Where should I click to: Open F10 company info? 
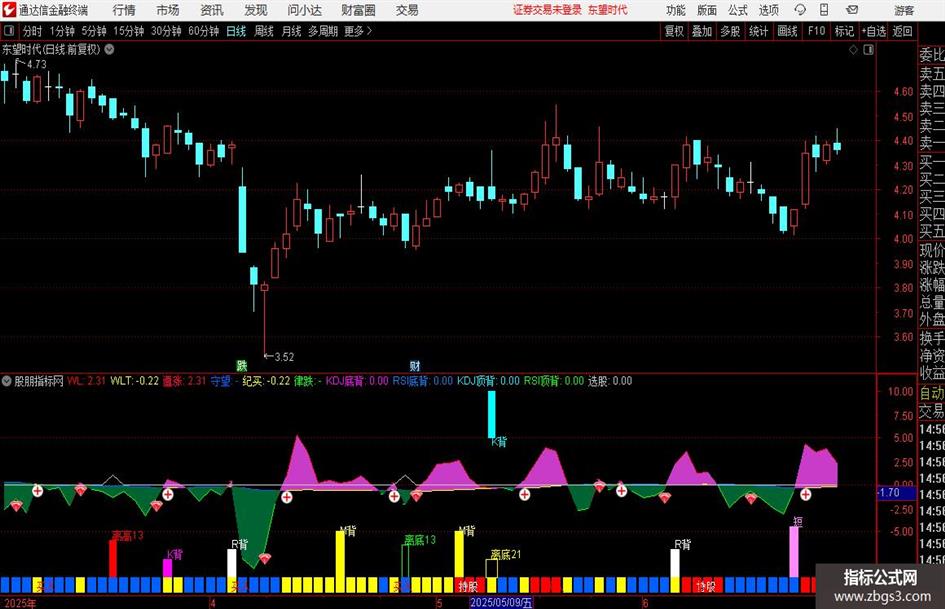tap(816, 31)
